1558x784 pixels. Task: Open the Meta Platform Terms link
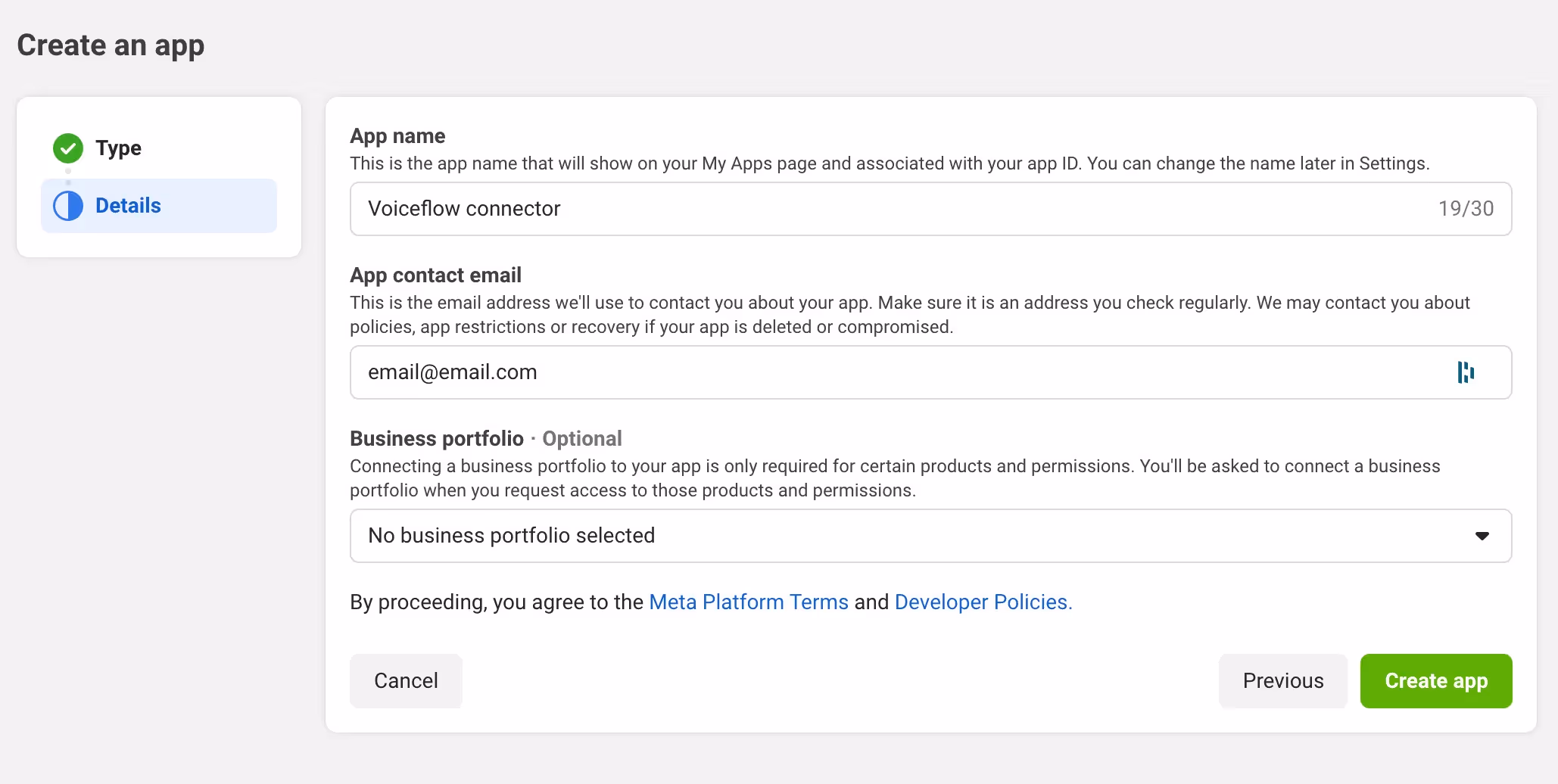click(x=749, y=602)
